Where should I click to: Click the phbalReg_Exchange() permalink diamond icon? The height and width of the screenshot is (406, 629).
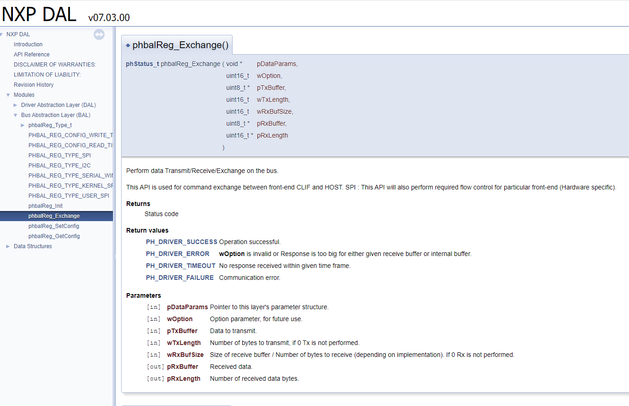click(x=128, y=45)
